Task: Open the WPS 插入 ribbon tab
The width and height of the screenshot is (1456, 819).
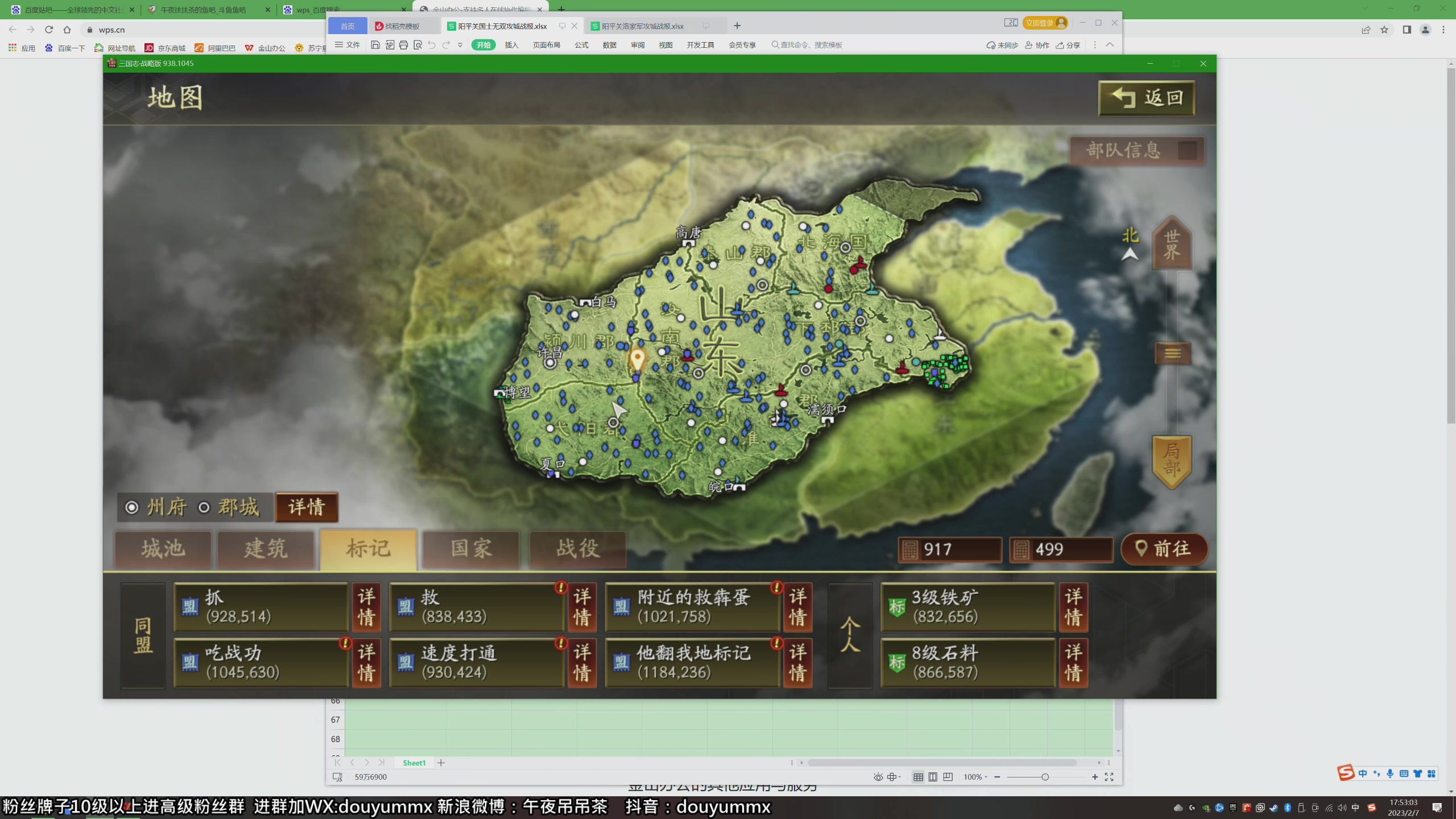Action: pos(511,45)
